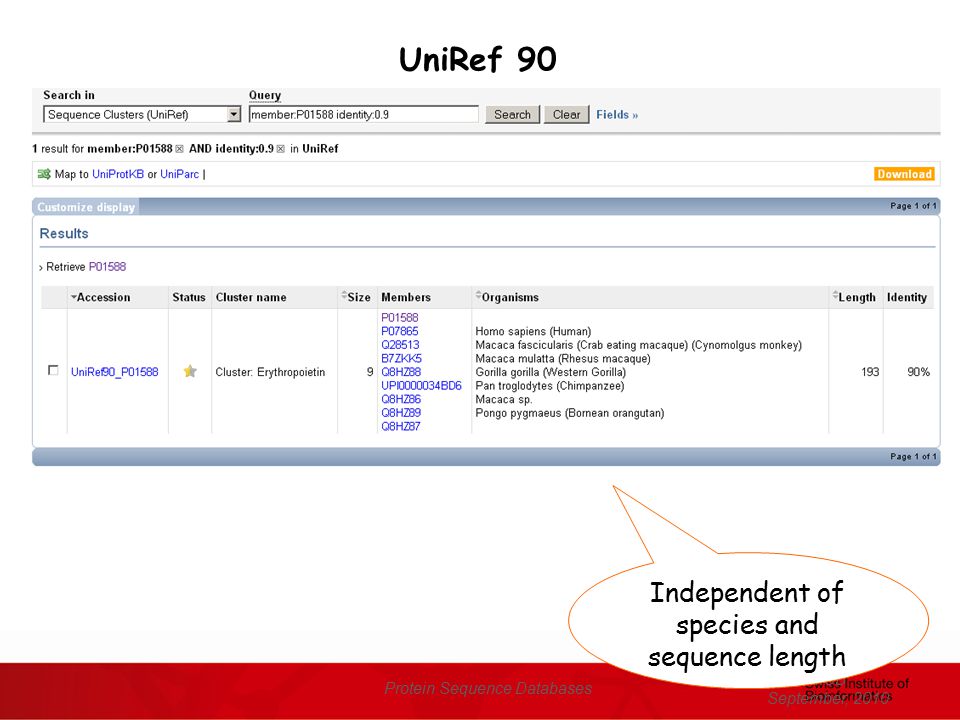The height and width of the screenshot is (720, 960).
Task: Open member Q28513
Action: (400, 345)
